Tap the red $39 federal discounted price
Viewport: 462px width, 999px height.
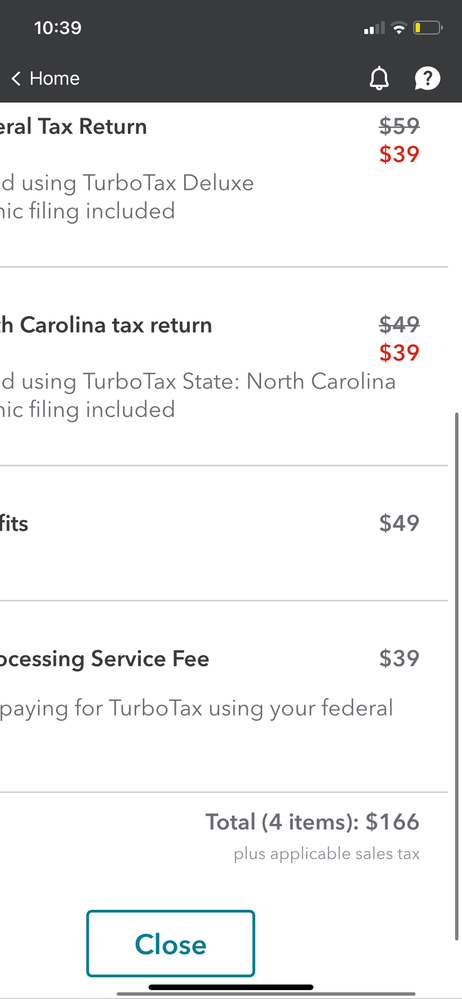(x=399, y=154)
